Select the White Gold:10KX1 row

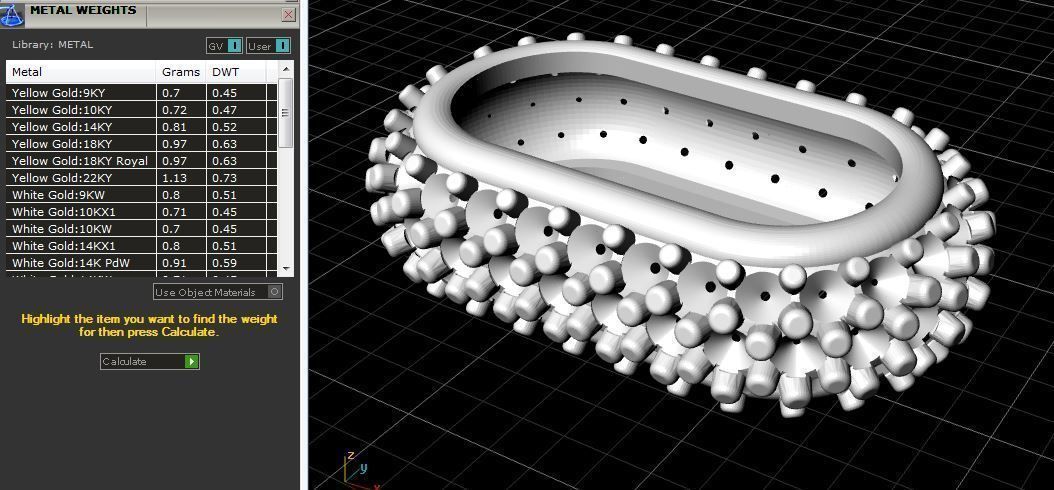click(142, 212)
